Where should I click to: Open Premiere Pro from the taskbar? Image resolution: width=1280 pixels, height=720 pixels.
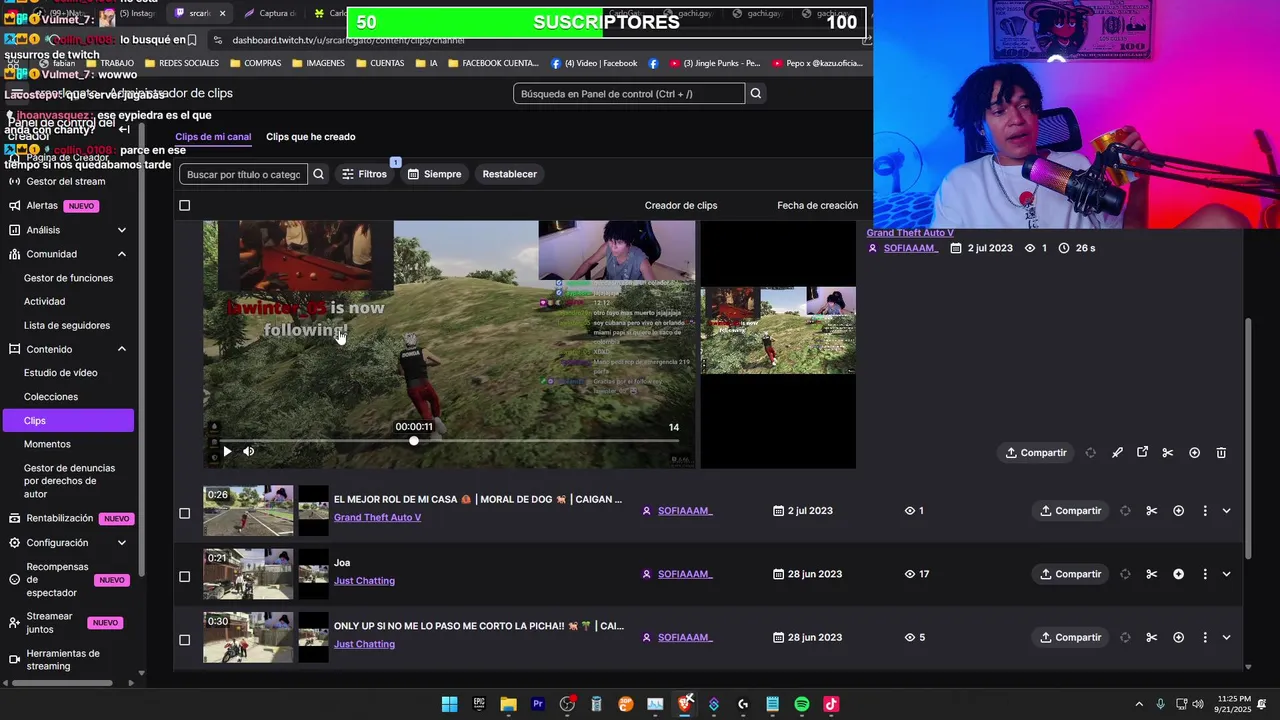pyautogui.click(x=538, y=704)
